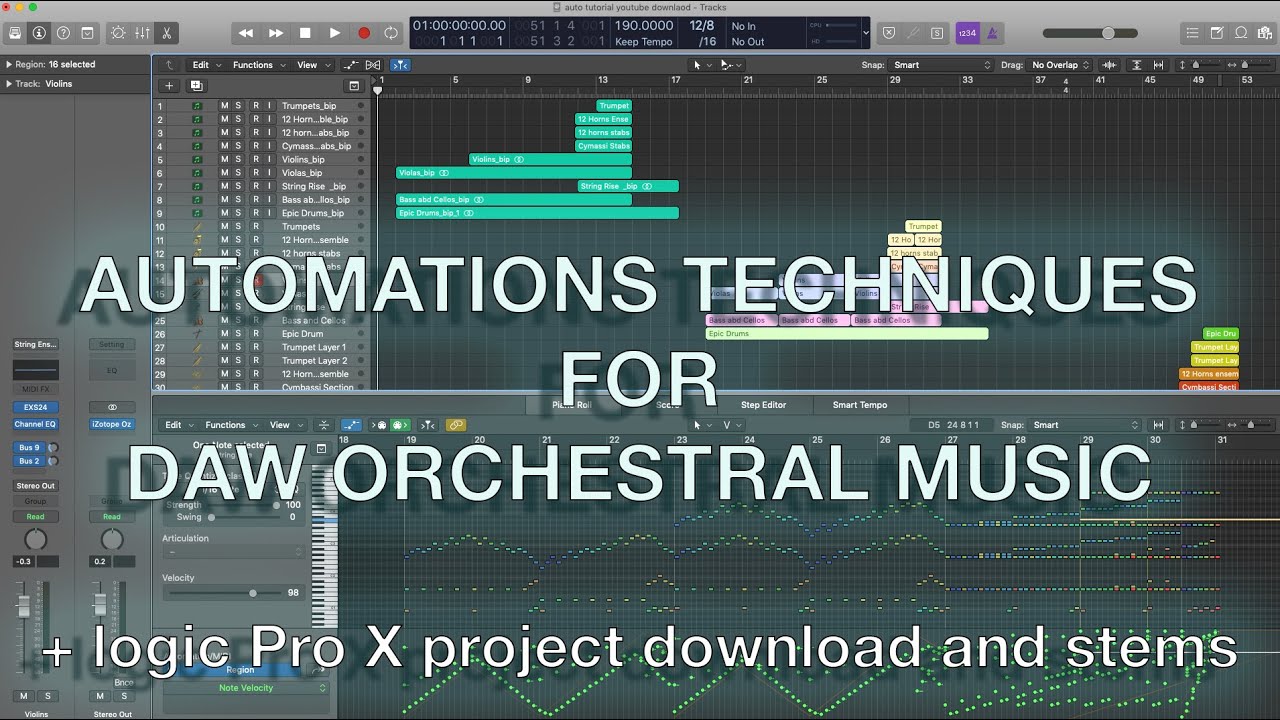Screen dimensions: 1280x720
Task: Open global tracks disclosure button
Action: (354, 86)
